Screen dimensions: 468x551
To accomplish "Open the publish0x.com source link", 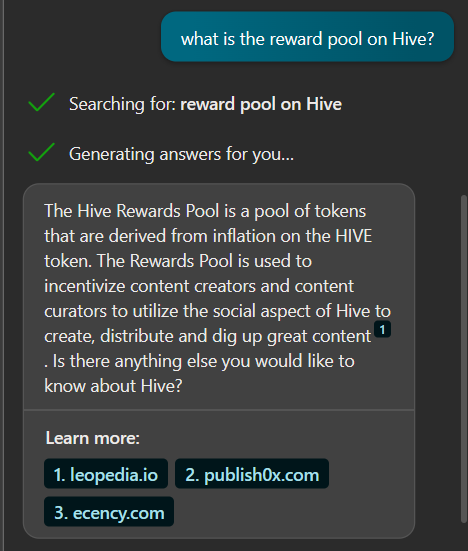I will click(x=252, y=474).
